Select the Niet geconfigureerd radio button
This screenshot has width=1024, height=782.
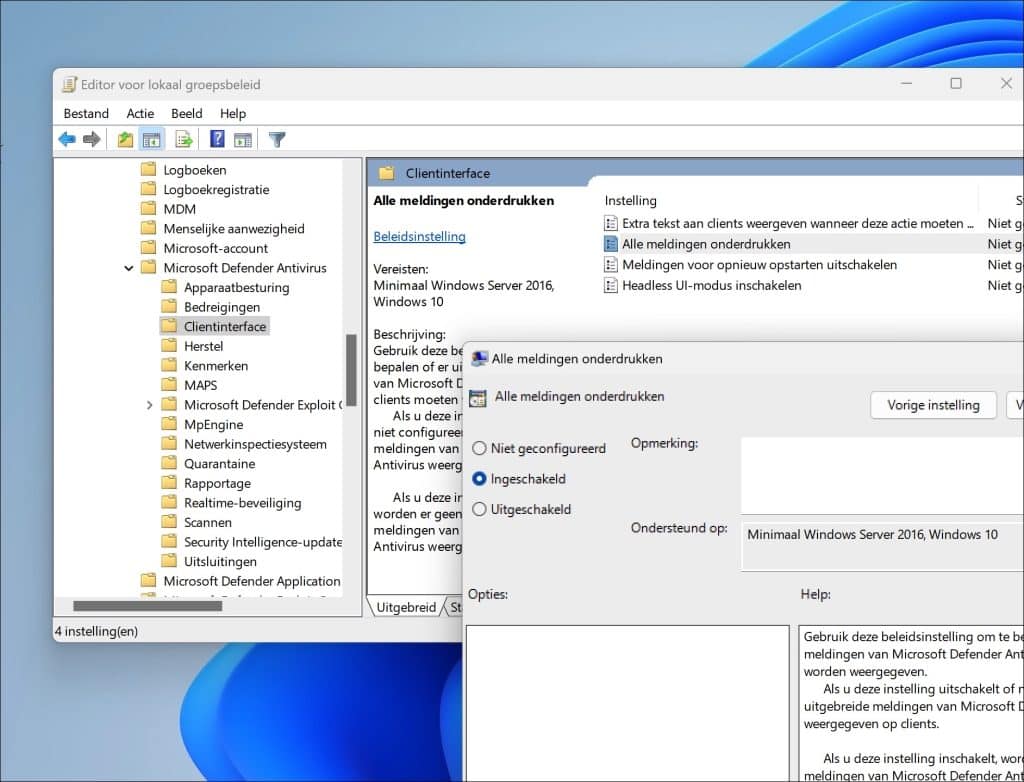pyautogui.click(x=479, y=448)
